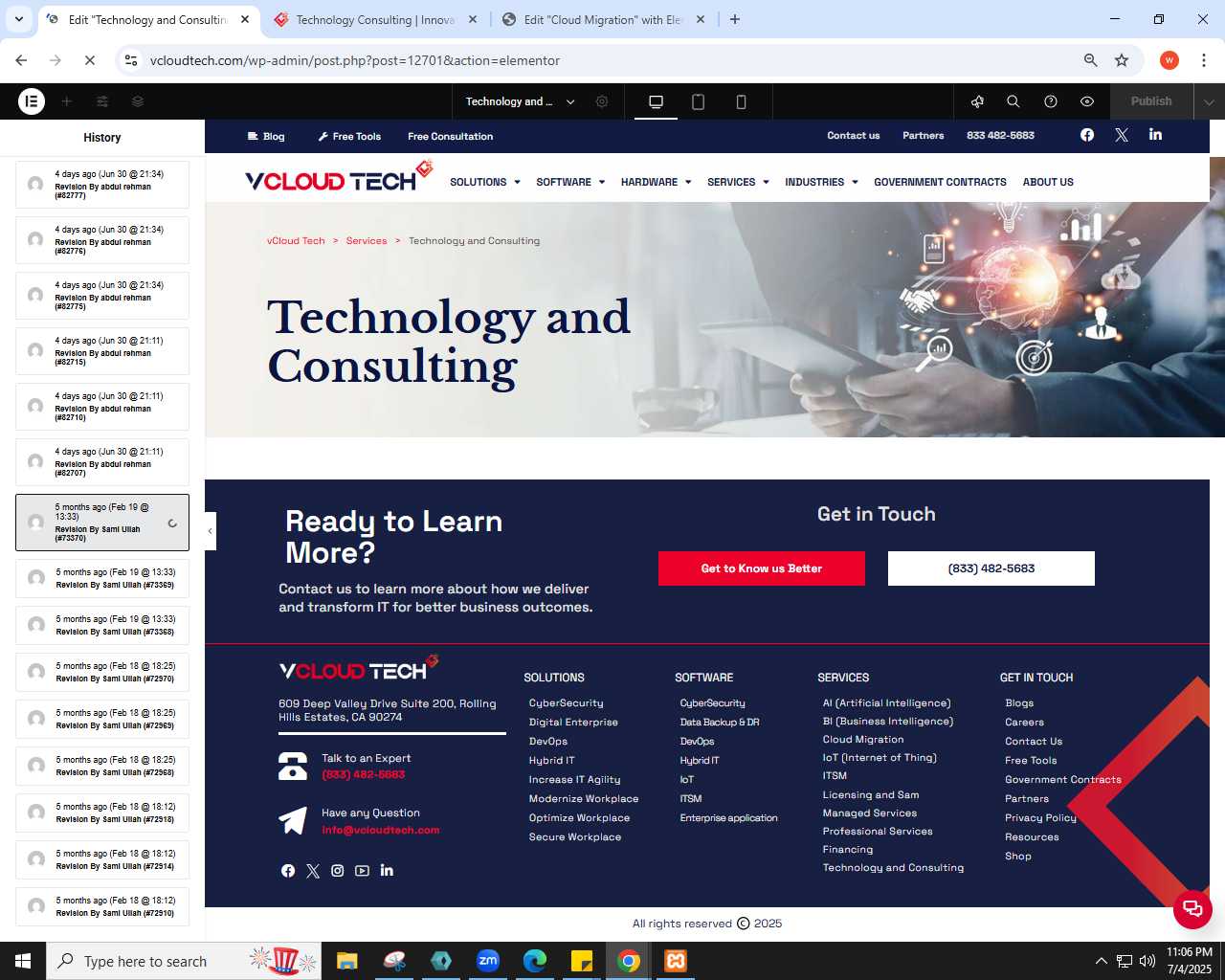Open the Blog link in top bar

pyautogui.click(x=266, y=136)
